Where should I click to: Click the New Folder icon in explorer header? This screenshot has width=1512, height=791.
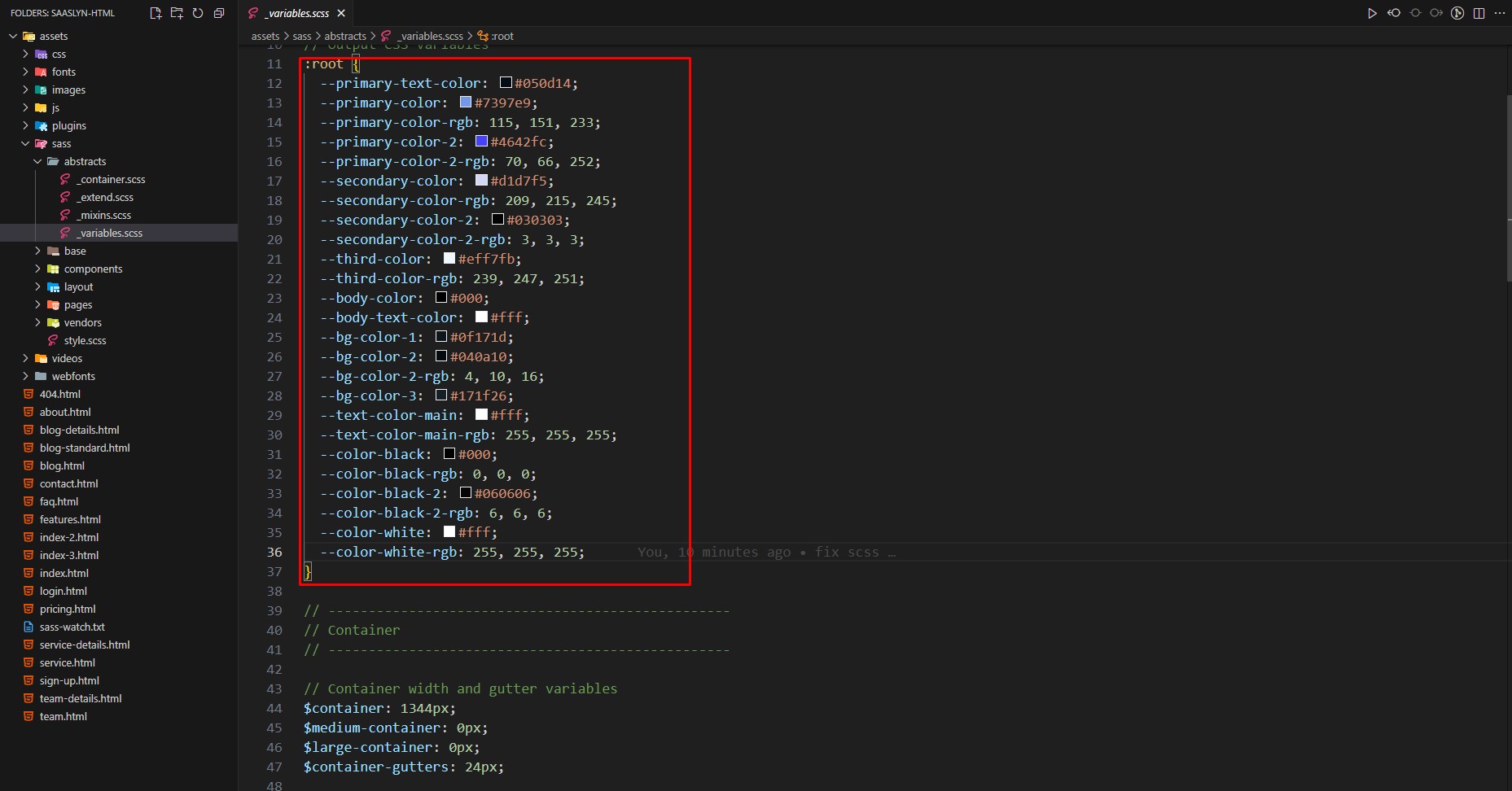[x=177, y=13]
